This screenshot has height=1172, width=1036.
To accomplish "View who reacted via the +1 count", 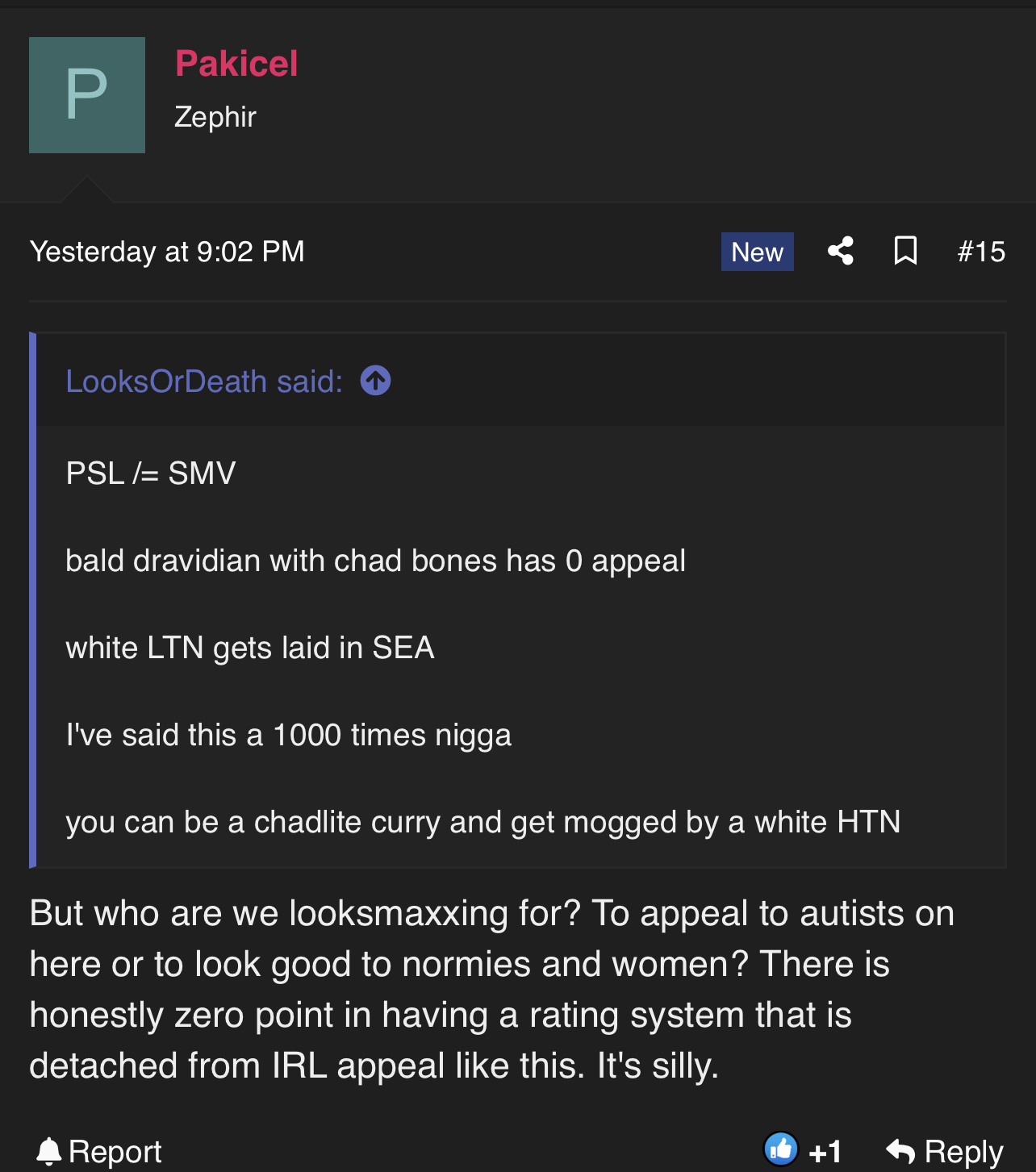I will pos(825,1151).
